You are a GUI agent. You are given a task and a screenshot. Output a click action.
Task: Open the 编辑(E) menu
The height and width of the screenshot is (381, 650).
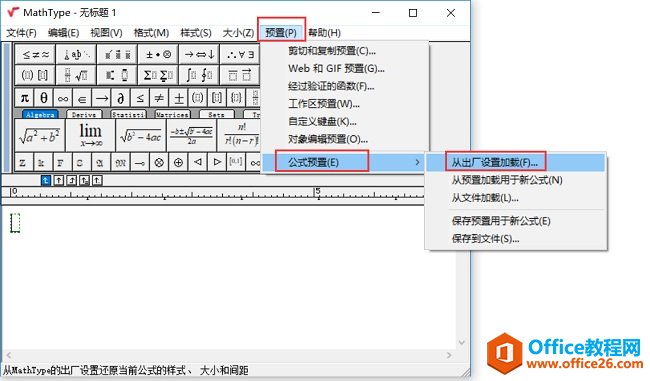tap(63, 33)
